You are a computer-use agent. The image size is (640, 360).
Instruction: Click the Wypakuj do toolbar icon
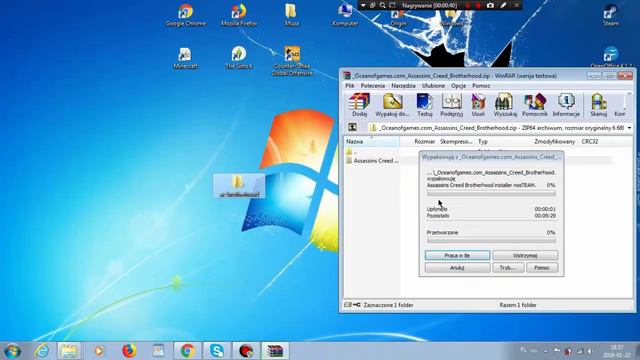392,105
